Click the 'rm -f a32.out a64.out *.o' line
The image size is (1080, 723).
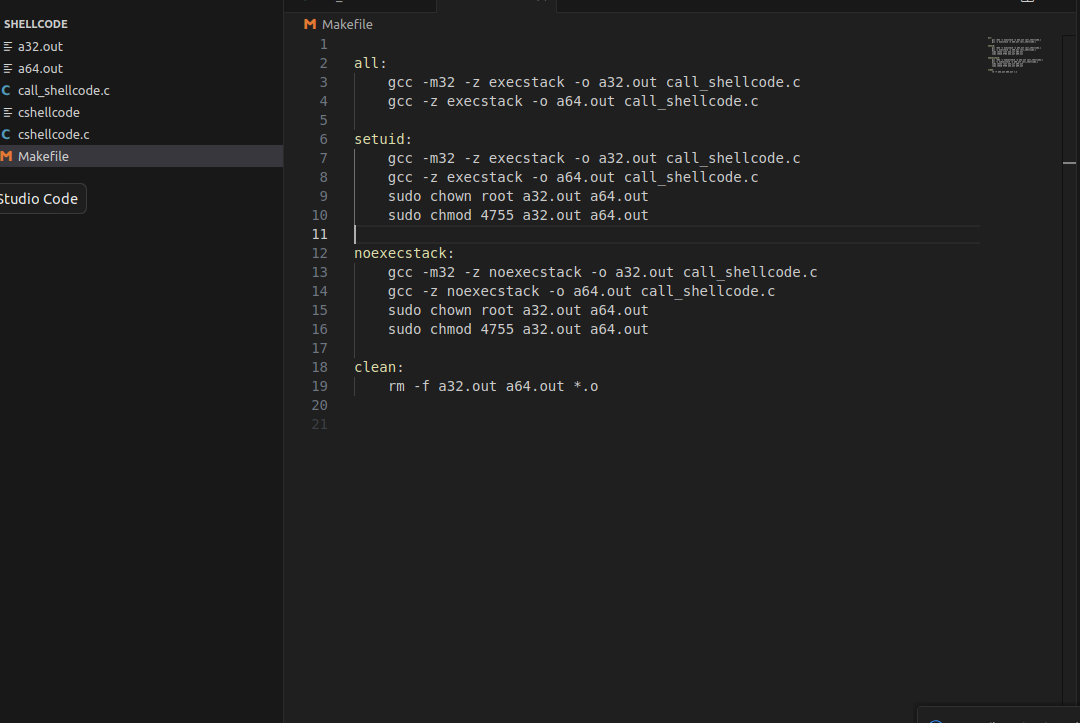(493, 386)
